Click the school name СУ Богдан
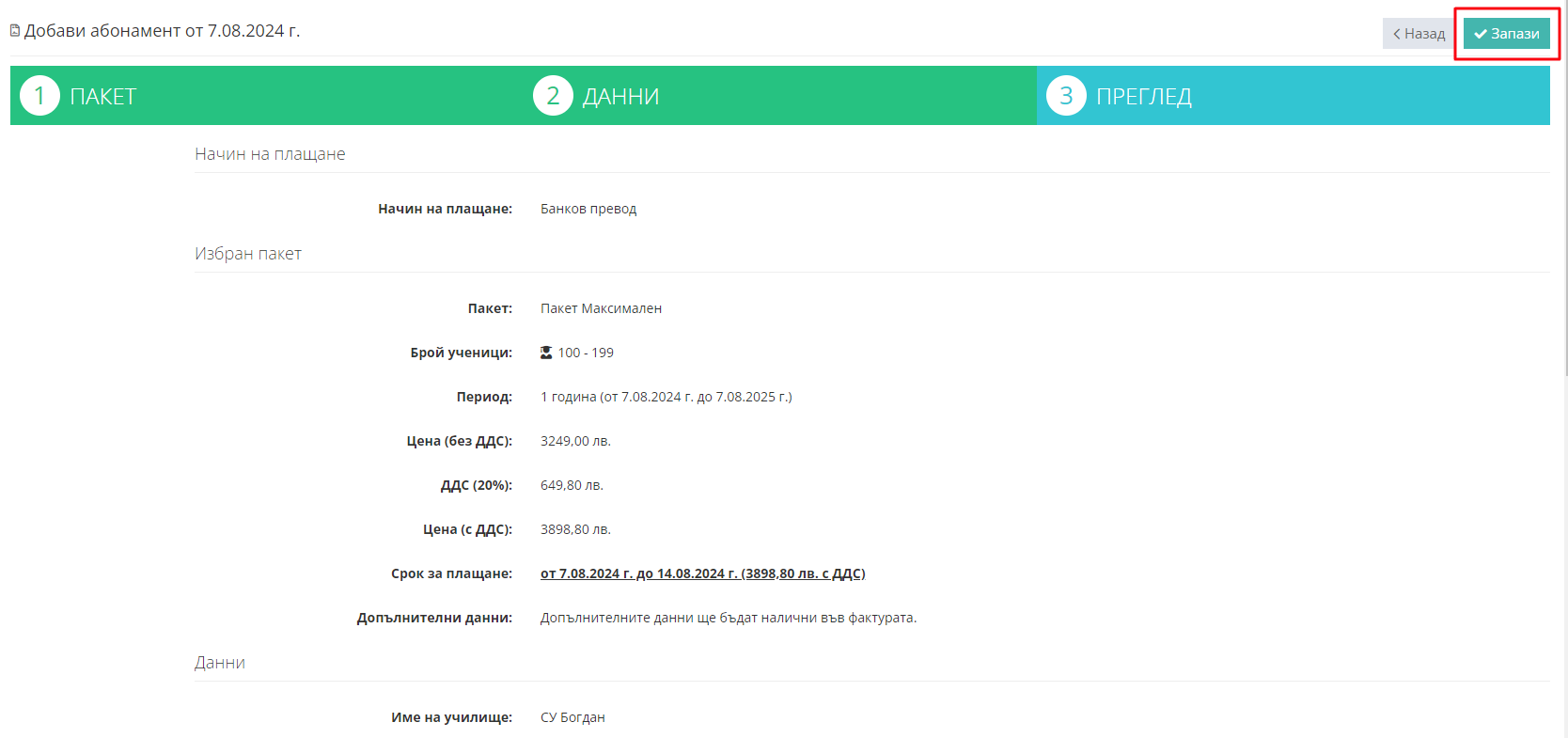 pyautogui.click(x=572, y=717)
